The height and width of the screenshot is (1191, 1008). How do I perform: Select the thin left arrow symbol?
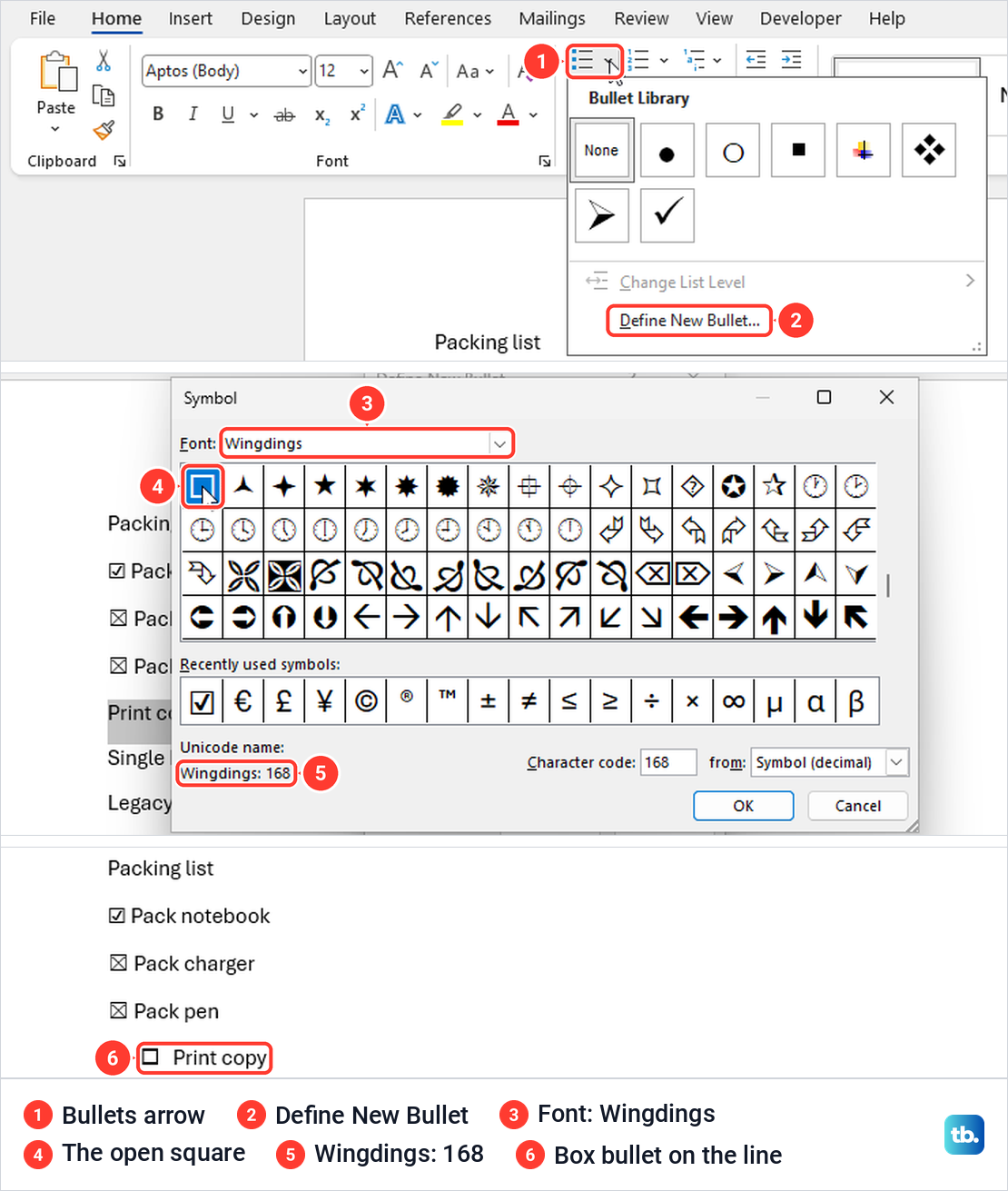tap(366, 618)
